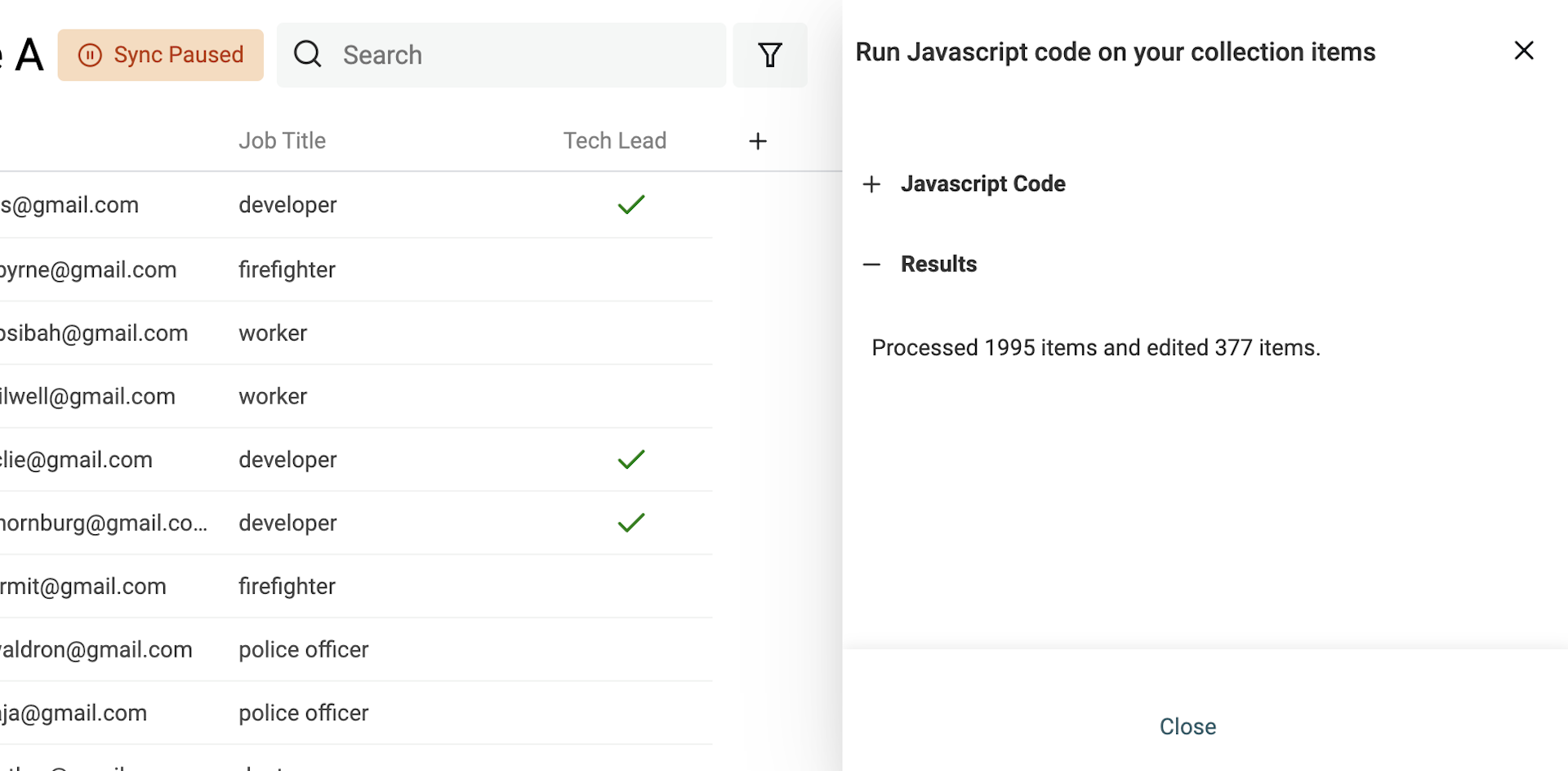The height and width of the screenshot is (771, 1568).
Task: Select the Results panel heading
Action: point(939,264)
